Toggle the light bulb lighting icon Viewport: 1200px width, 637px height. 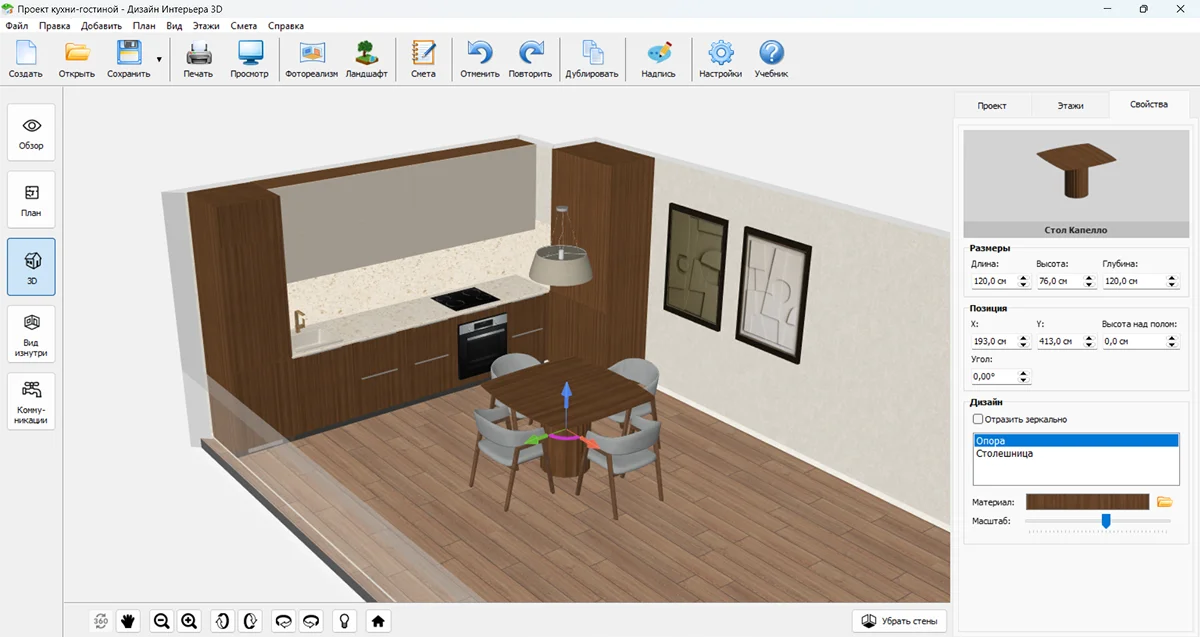[344, 621]
